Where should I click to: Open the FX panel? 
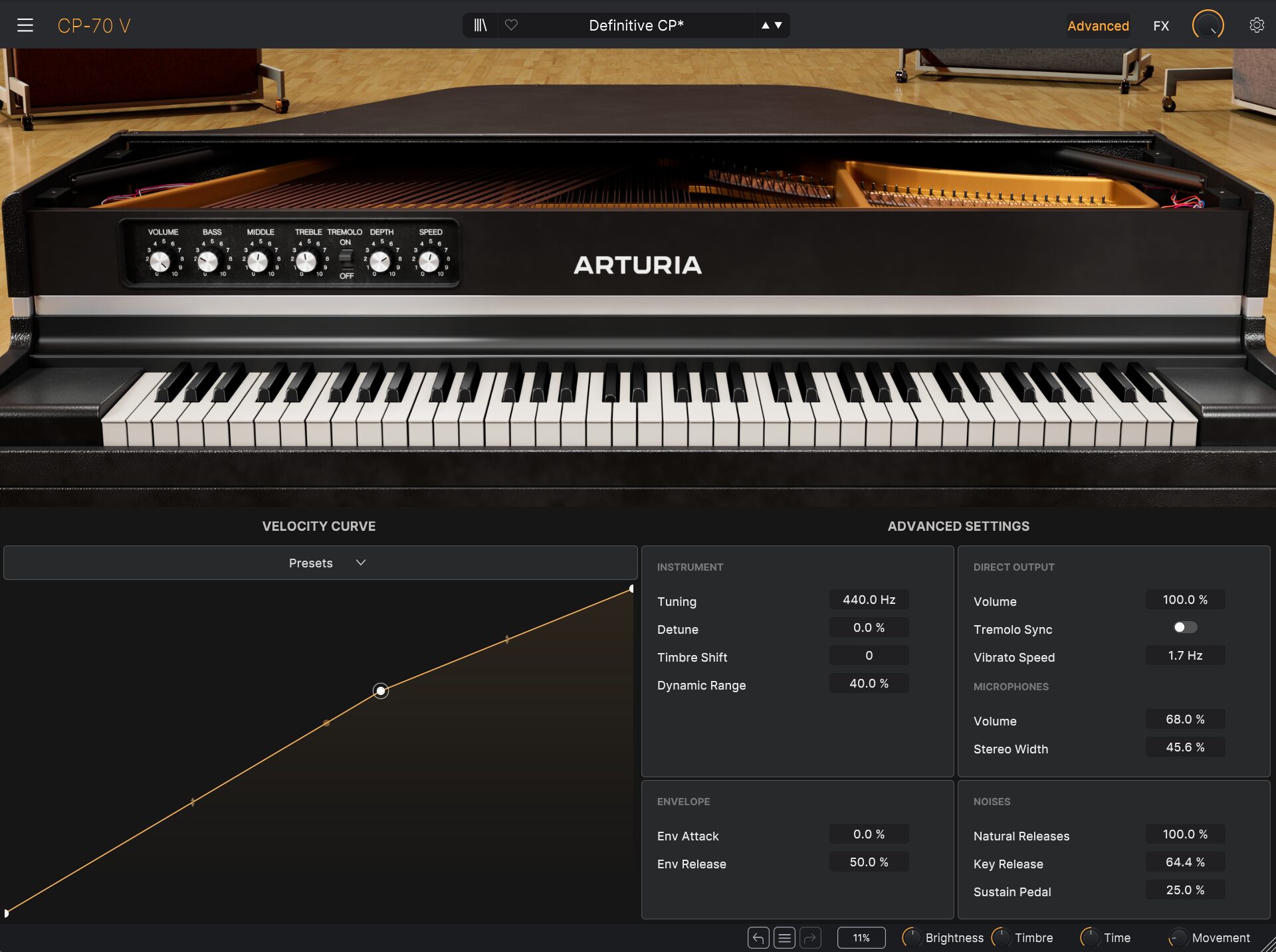(x=1161, y=26)
